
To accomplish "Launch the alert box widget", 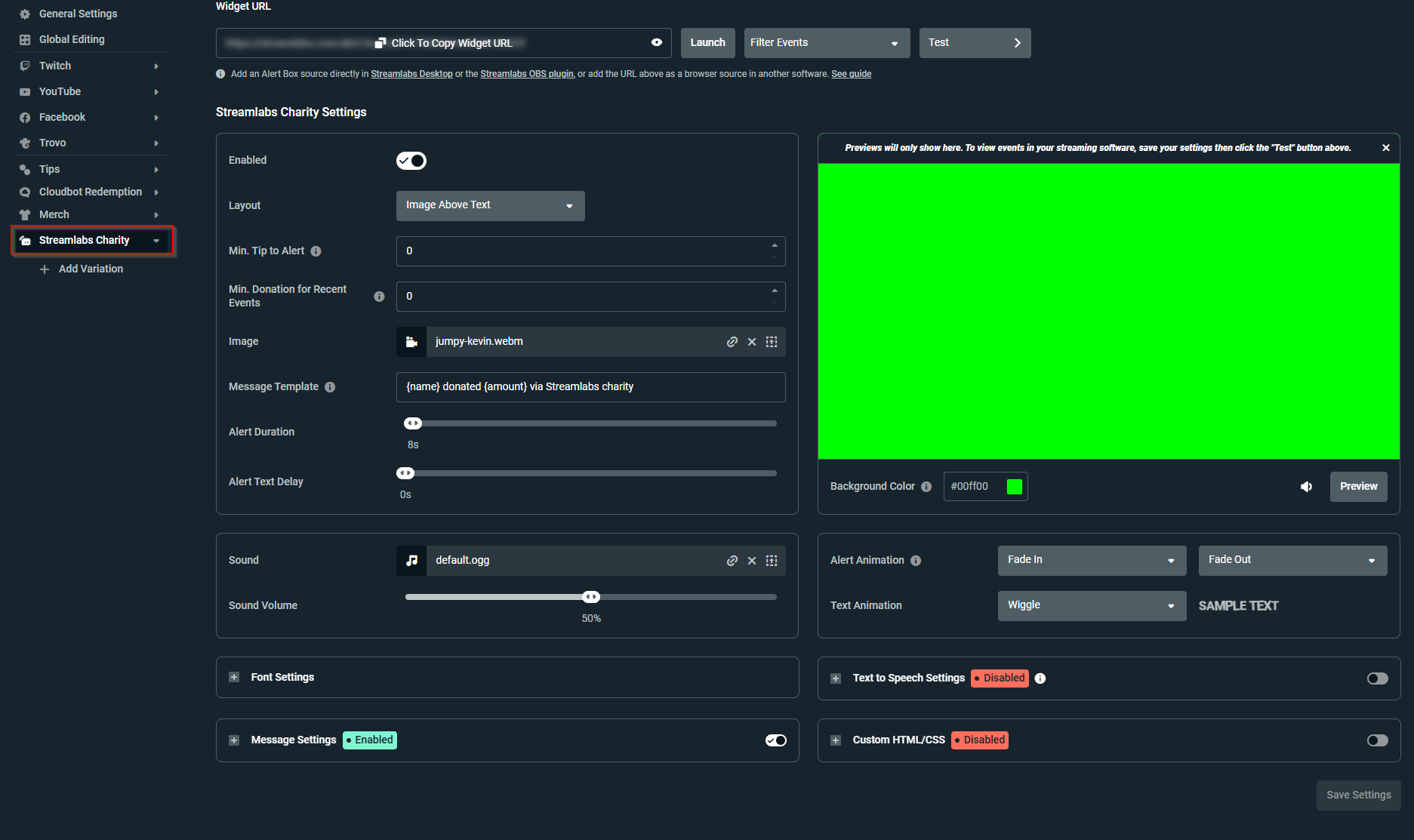I will tap(707, 43).
